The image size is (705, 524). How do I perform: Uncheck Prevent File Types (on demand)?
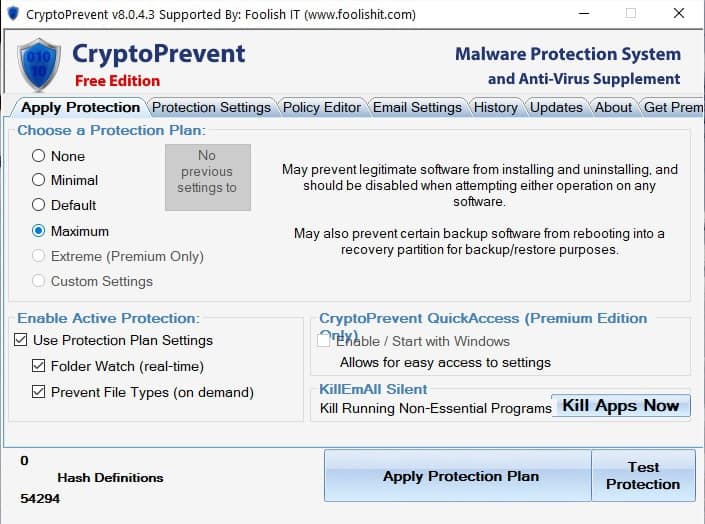(39, 392)
